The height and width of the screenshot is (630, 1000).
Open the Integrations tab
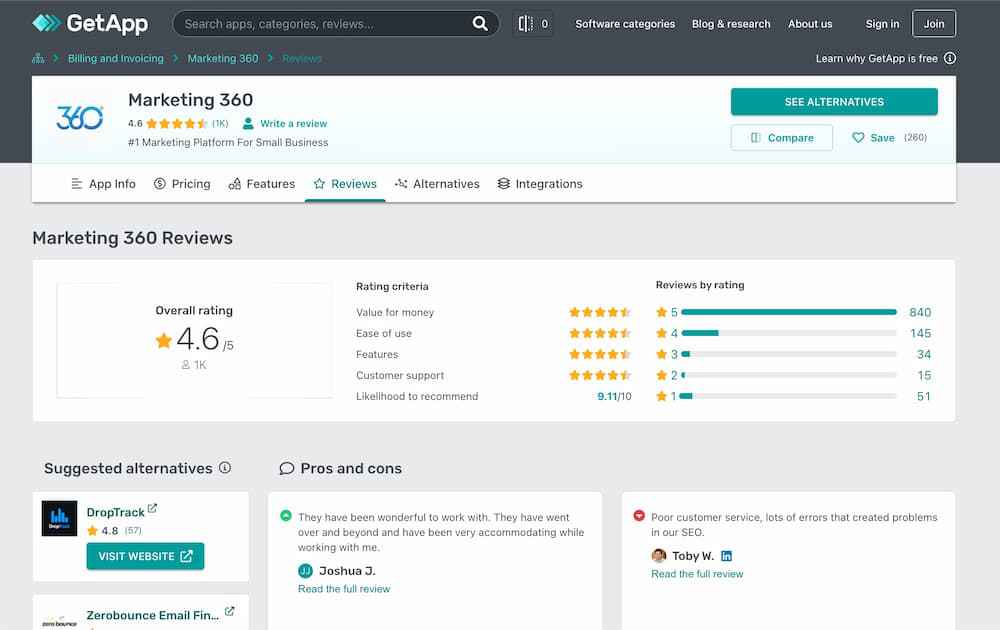coord(540,184)
